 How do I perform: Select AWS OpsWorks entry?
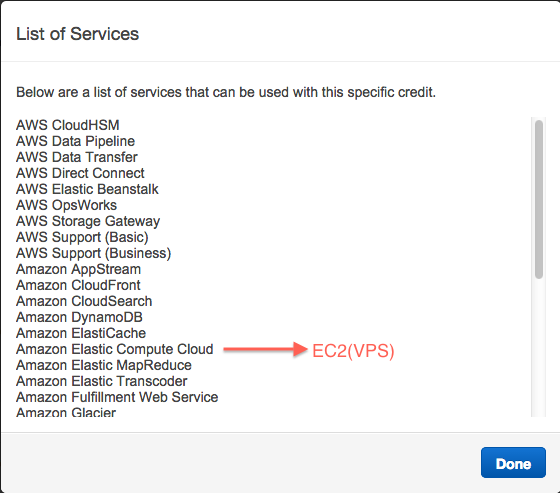[66, 205]
